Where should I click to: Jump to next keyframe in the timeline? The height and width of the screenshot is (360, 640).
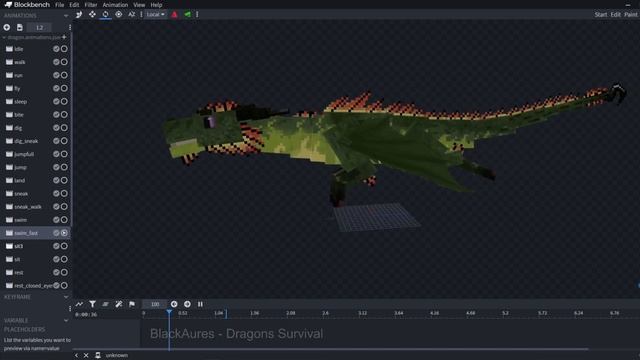[x=187, y=304]
